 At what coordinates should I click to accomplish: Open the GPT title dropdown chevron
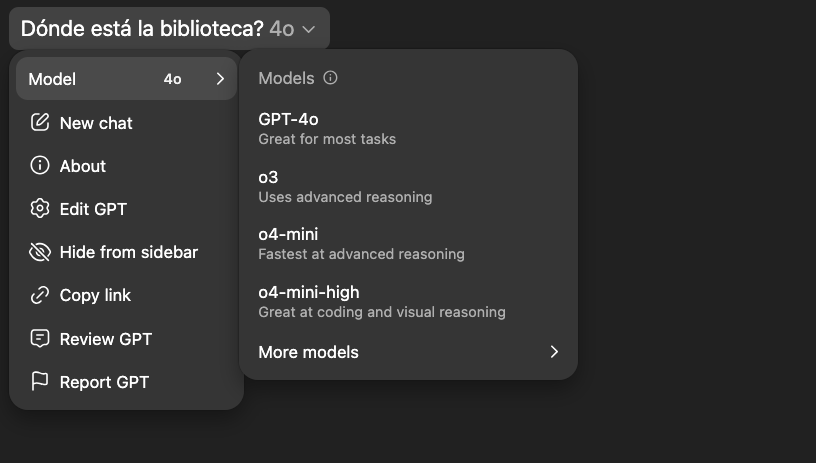(309, 29)
